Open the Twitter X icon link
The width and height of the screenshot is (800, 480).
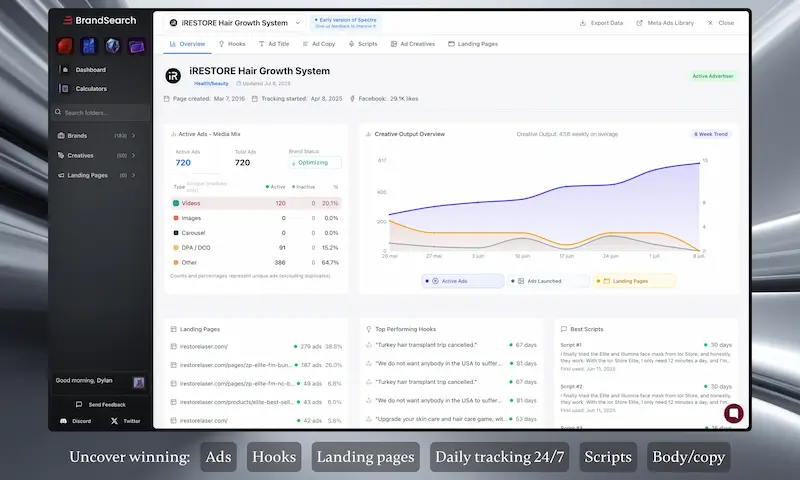tap(114, 421)
